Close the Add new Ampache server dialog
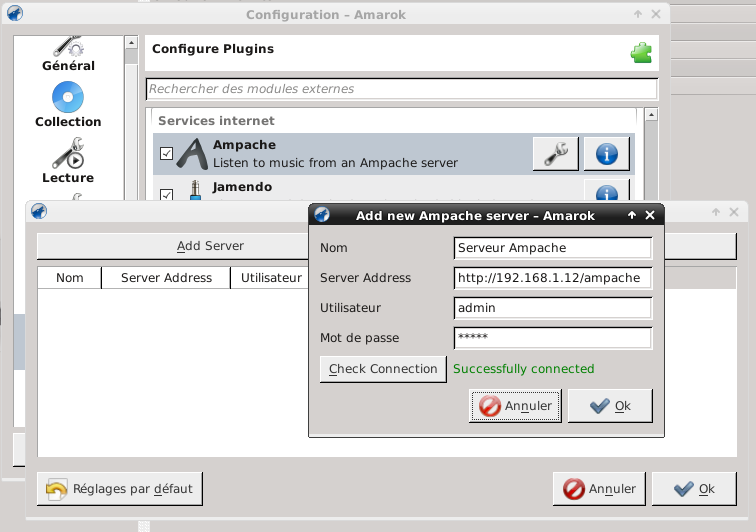The image size is (756, 532). pyautogui.click(x=650, y=215)
